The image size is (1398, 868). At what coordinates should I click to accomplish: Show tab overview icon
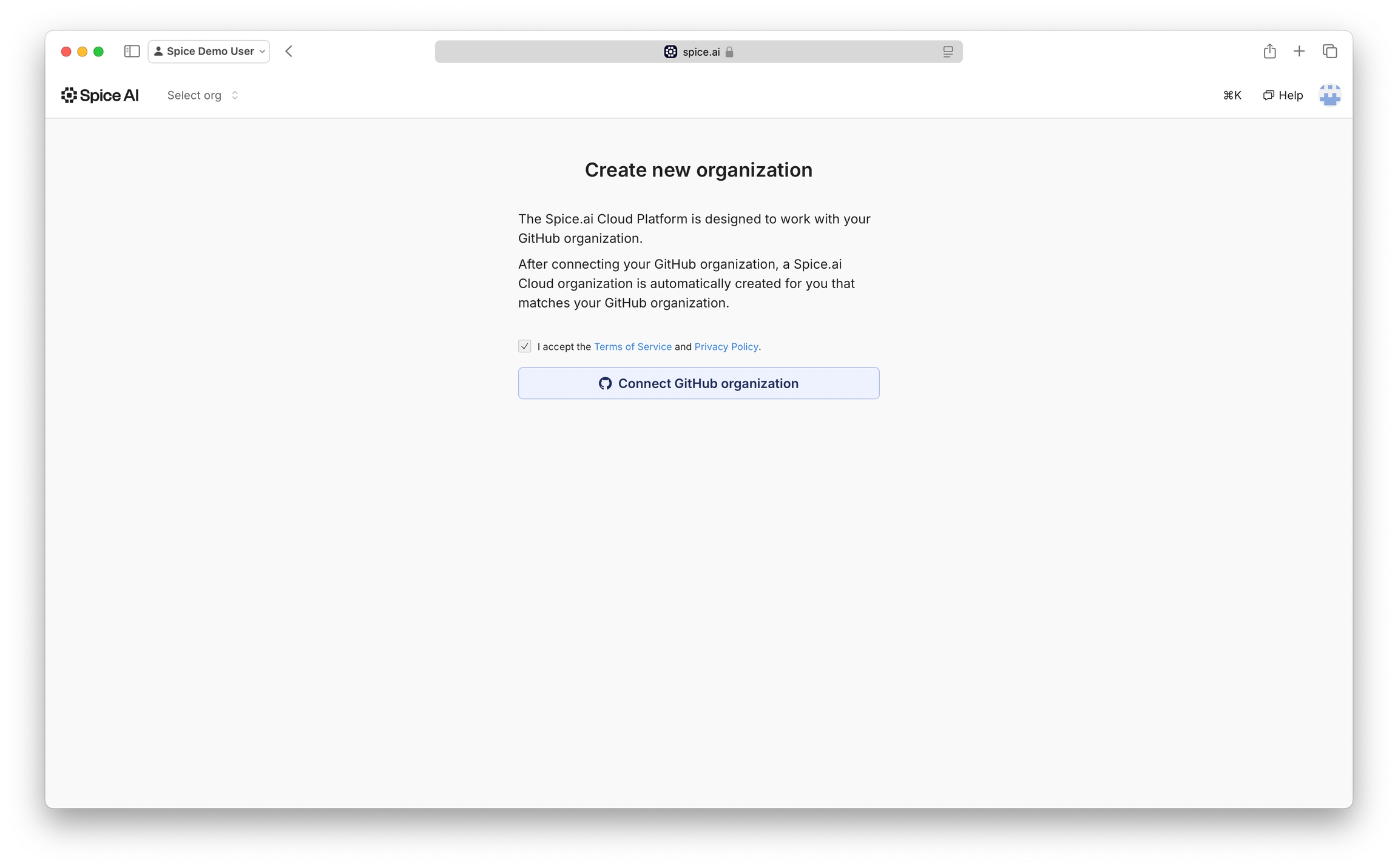1329,52
